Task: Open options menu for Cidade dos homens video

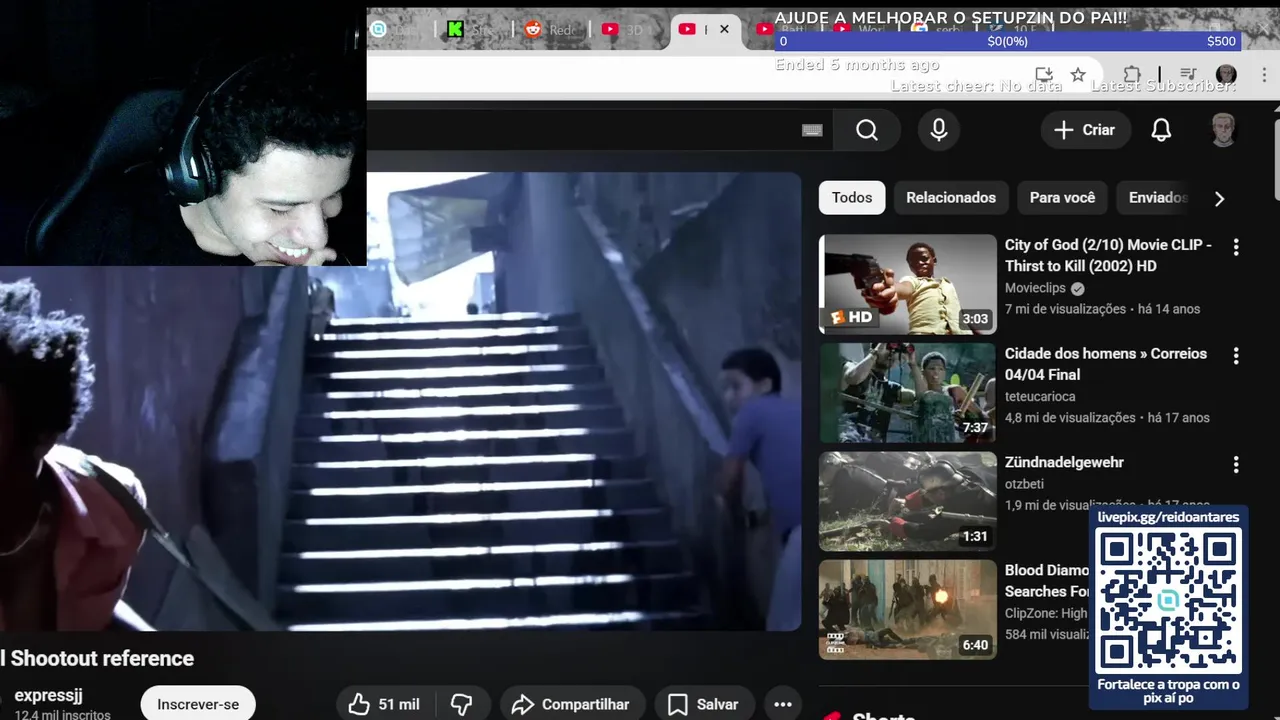Action: coord(1236,356)
